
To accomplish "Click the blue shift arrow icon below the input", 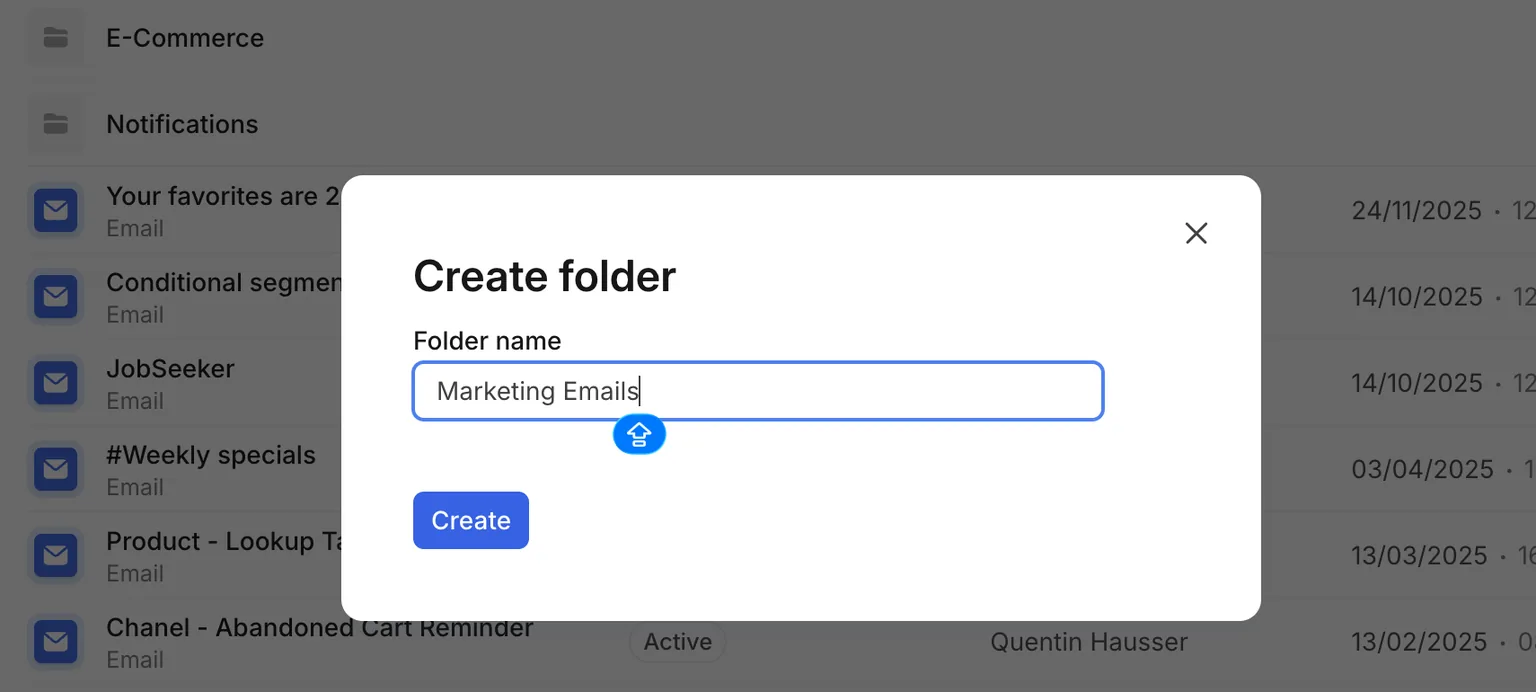I will click(639, 435).
